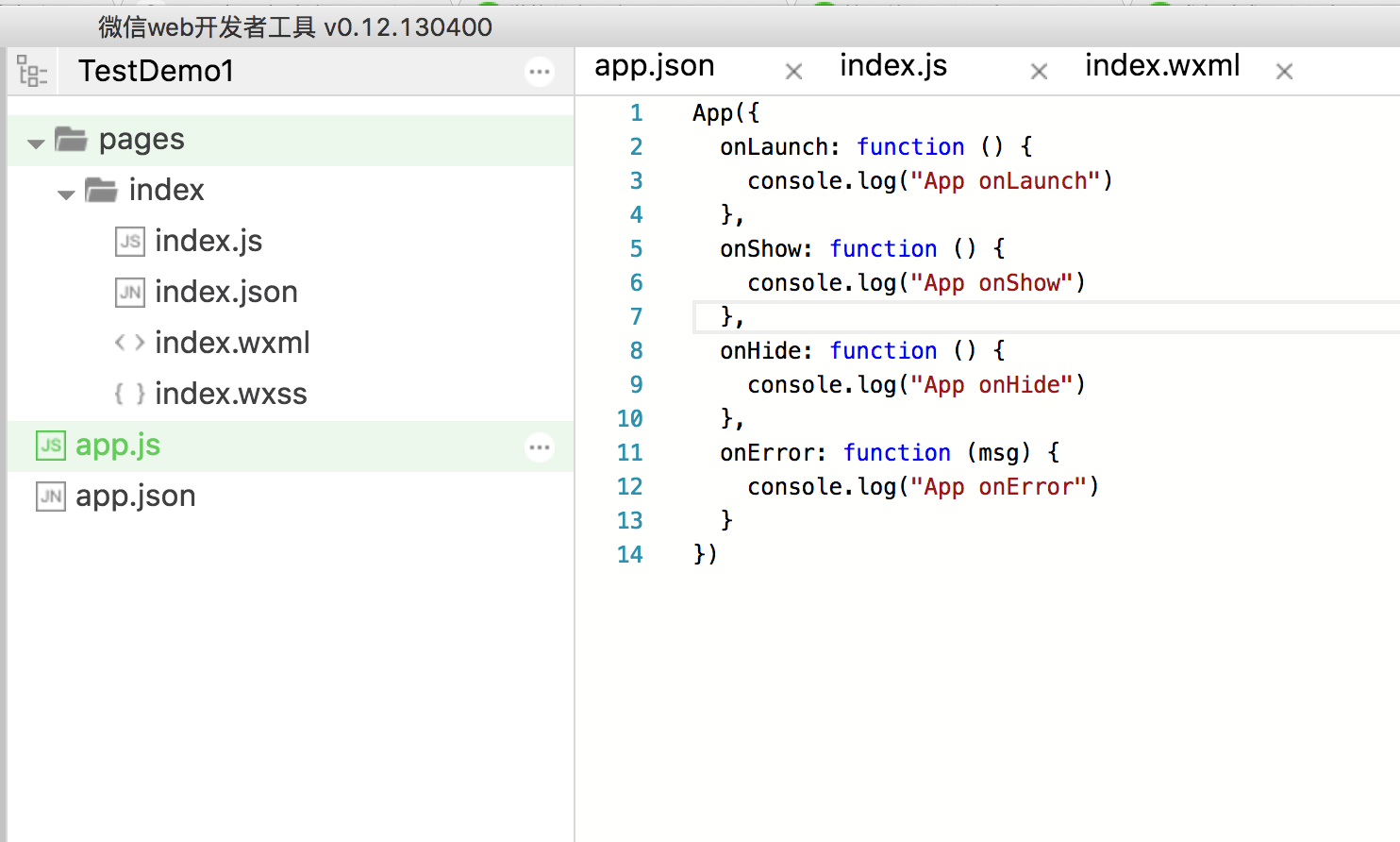
Task: Click the onHide property name
Action: point(760,351)
